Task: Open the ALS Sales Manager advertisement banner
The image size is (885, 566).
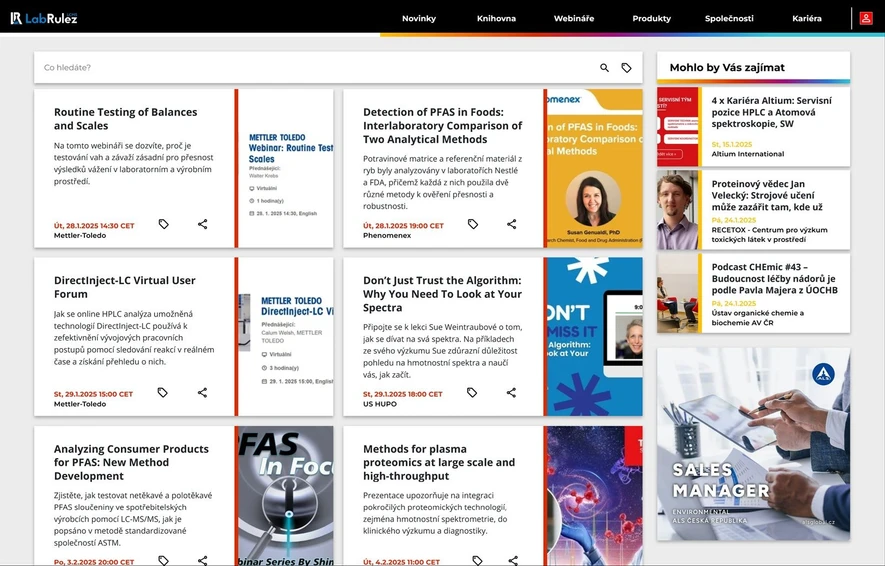Action: pyautogui.click(x=753, y=444)
